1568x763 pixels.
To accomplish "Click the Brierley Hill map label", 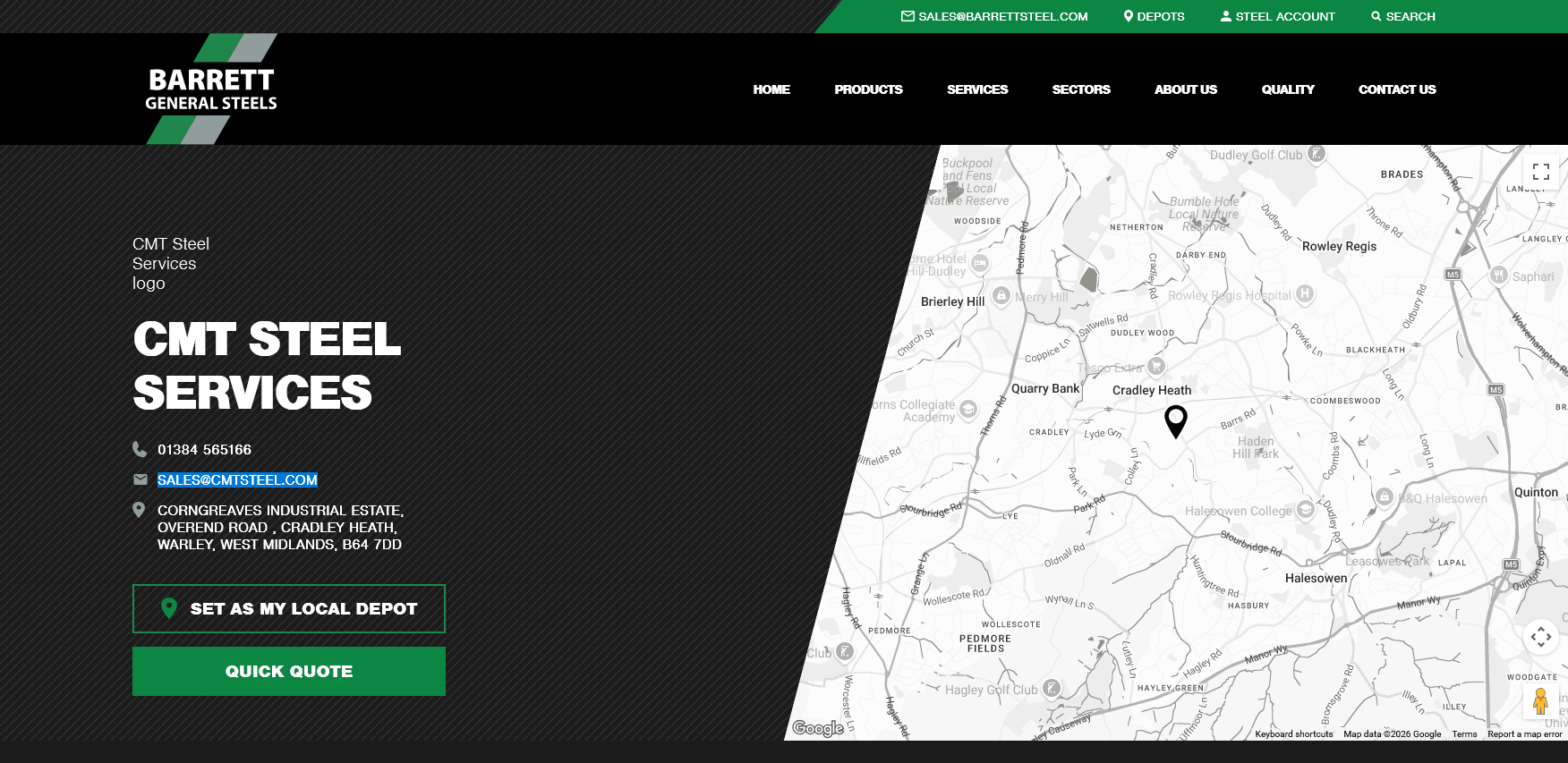I will click(x=952, y=301).
